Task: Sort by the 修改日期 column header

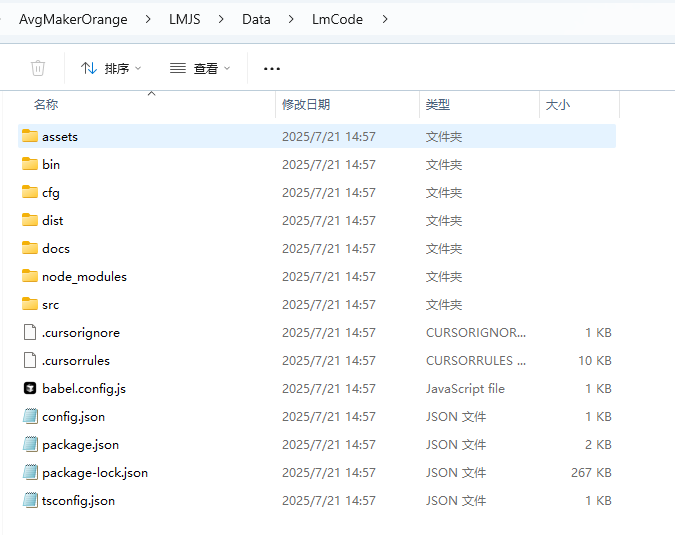Action: coord(306,104)
